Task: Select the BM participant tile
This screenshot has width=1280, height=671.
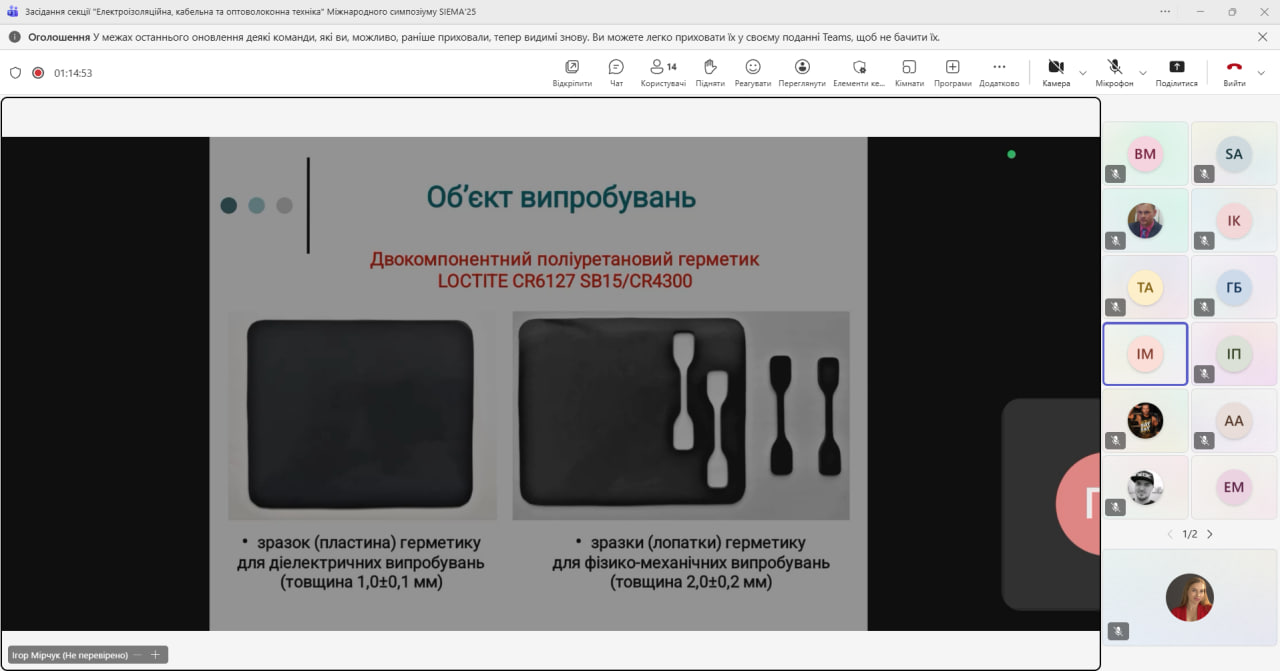Action: coord(1145,154)
